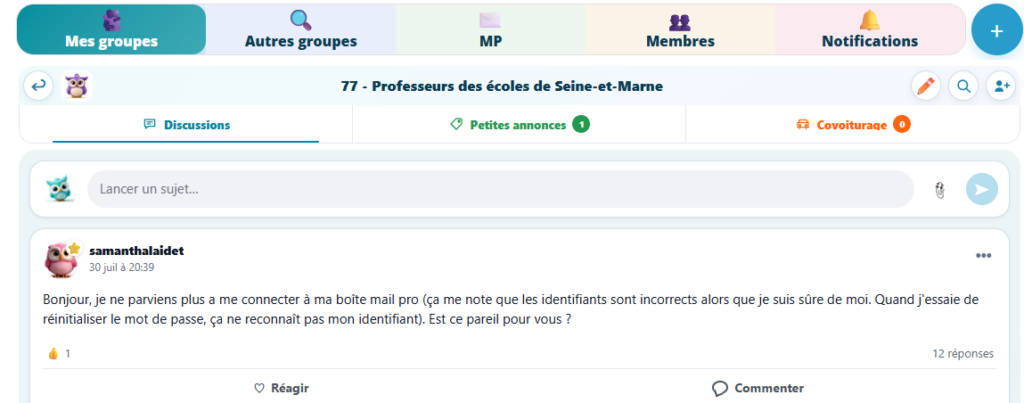Click the send arrow button
This screenshot has height=403, width=1024.
982,189
